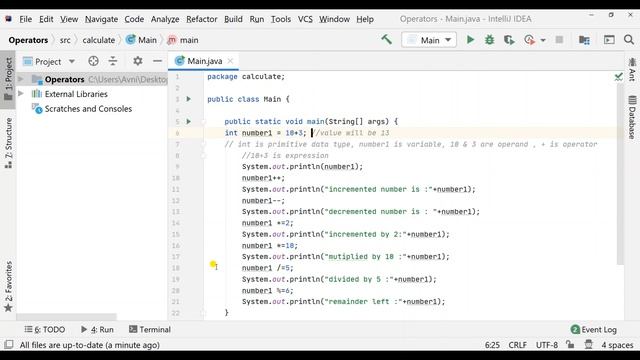
Task: Click main method breadcrumb
Action: [x=183, y=40]
